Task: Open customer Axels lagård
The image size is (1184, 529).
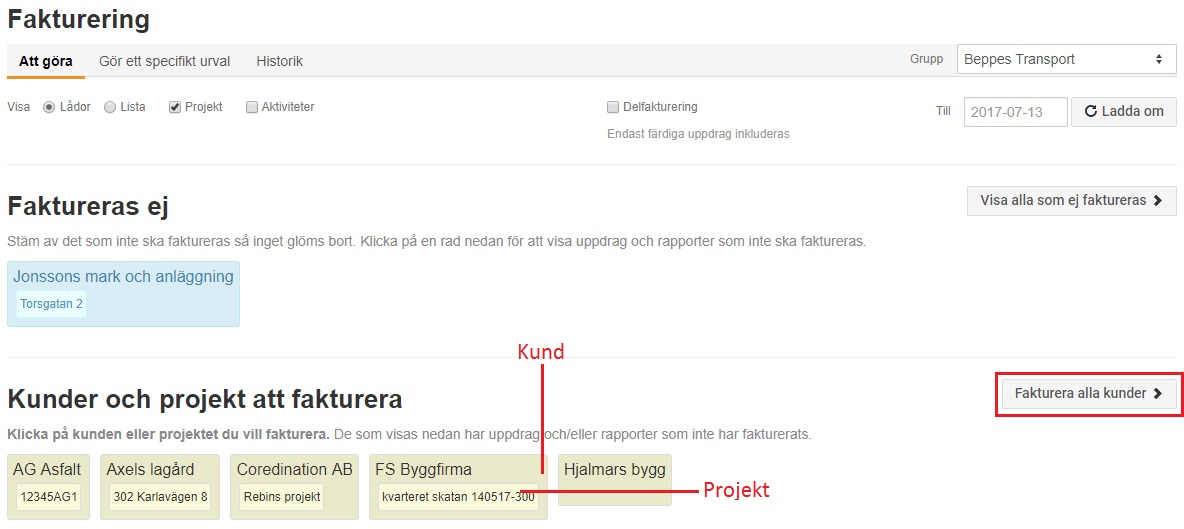Action: pyautogui.click(x=150, y=469)
